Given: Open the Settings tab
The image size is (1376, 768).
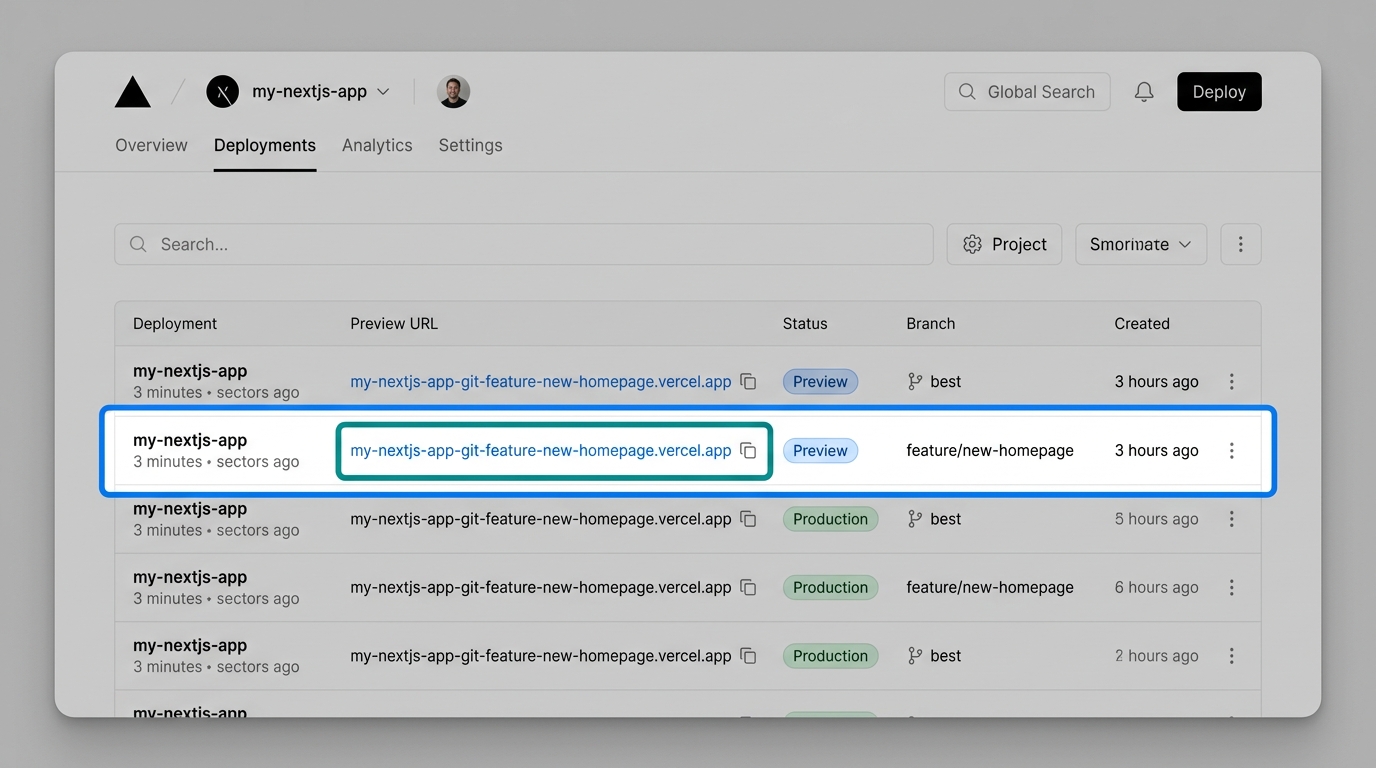Looking at the screenshot, I should [470, 145].
